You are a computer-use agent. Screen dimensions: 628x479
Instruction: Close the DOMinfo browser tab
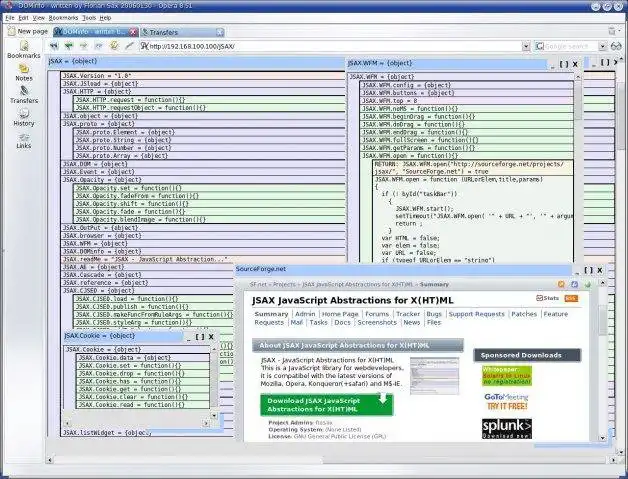133,32
